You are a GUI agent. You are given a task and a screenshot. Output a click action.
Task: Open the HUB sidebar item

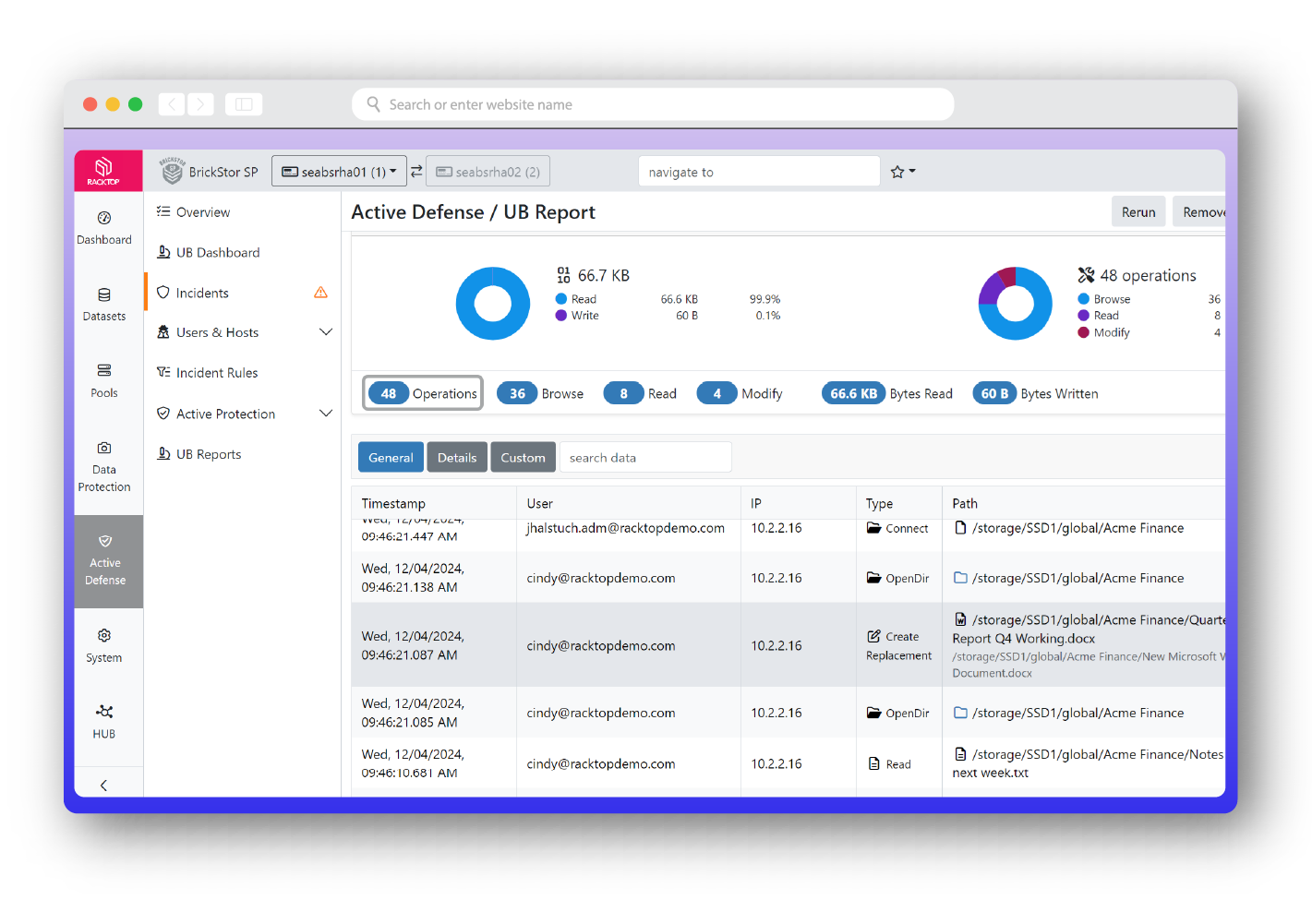pyautogui.click(x=104, y=722)
